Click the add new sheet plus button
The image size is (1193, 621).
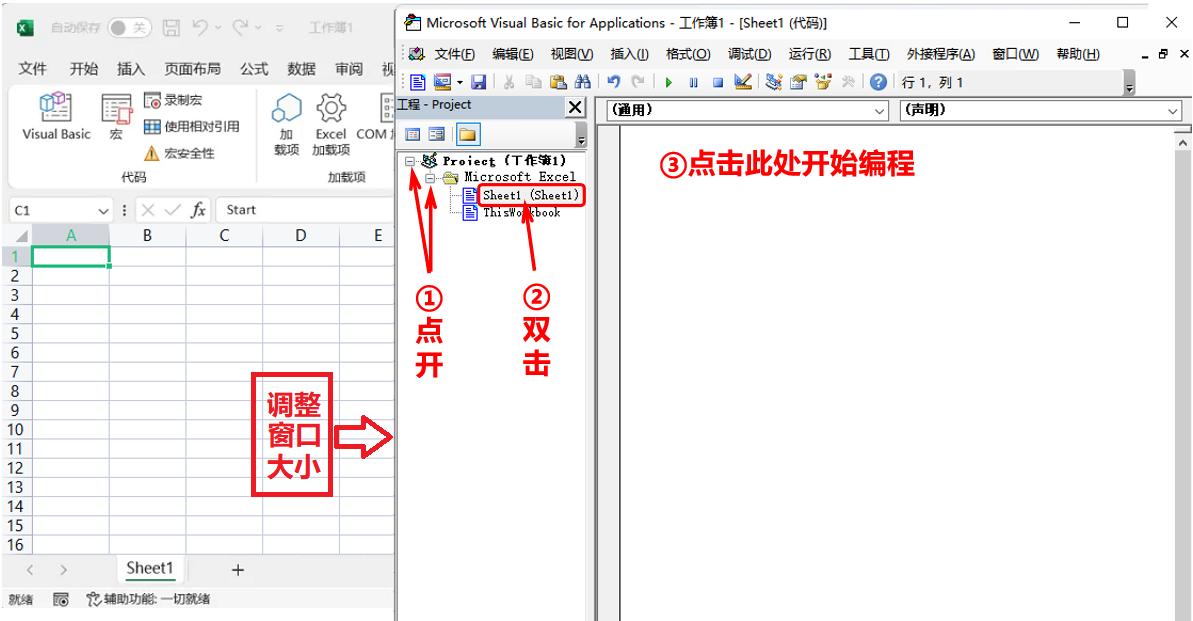click(x=237, y=569)
